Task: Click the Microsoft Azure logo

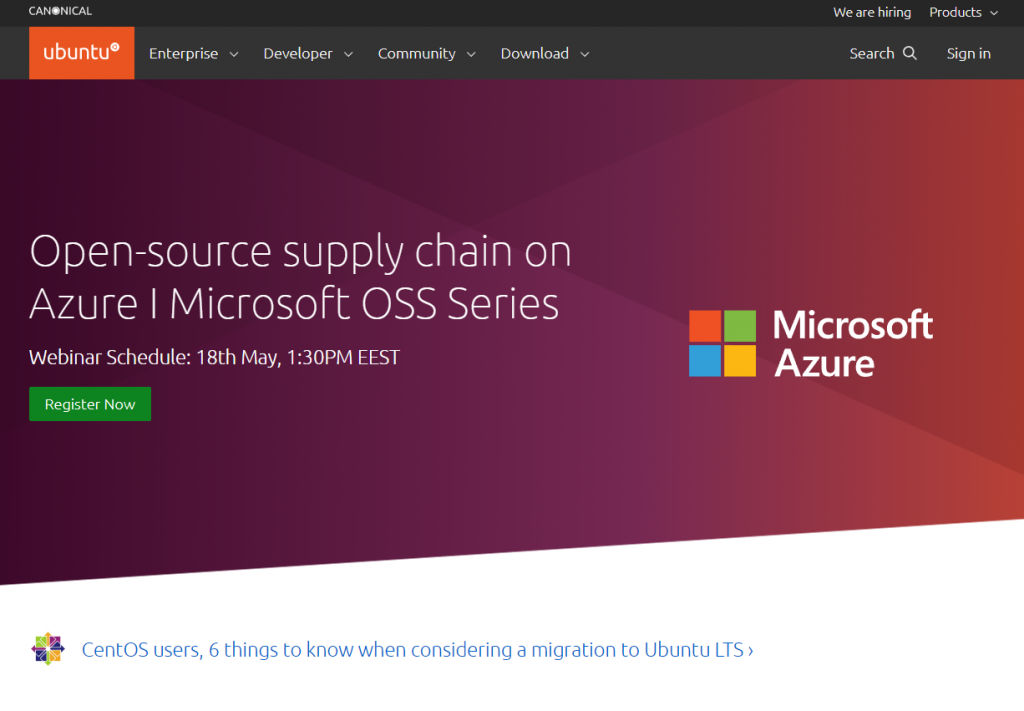Action: coord(810,343)
